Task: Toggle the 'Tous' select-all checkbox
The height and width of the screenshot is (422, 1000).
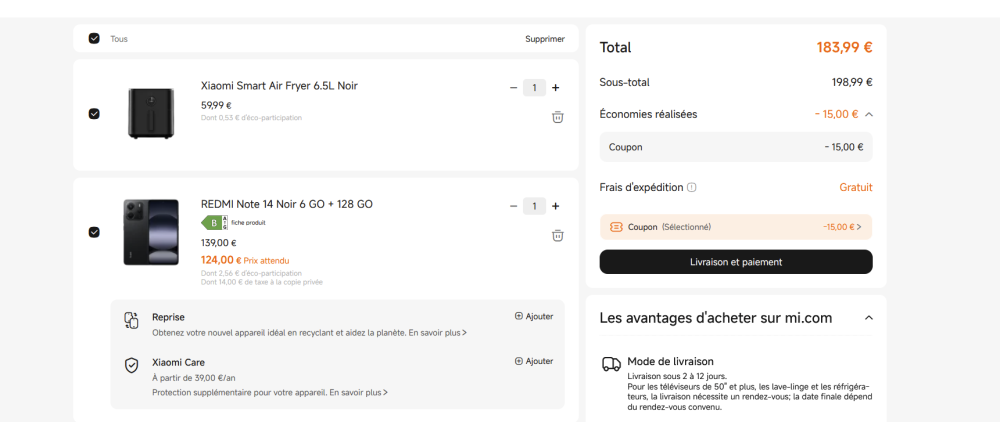Action: [94, 39]
